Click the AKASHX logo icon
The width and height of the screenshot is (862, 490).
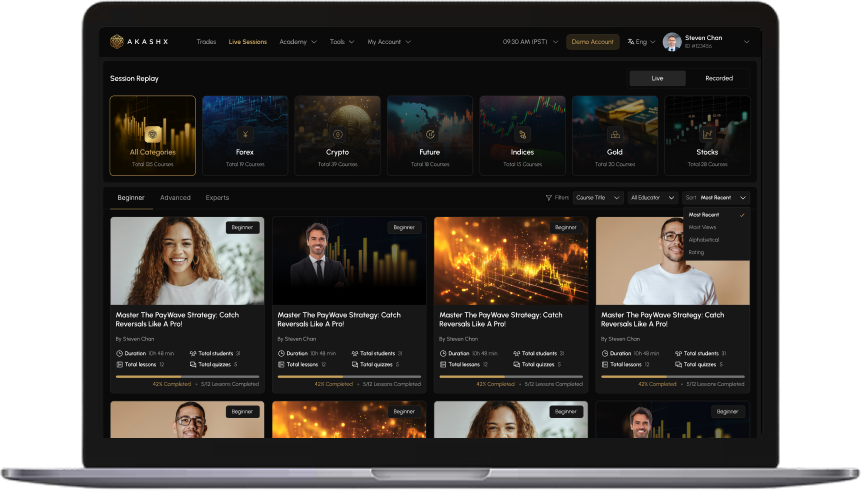point(117,42)
